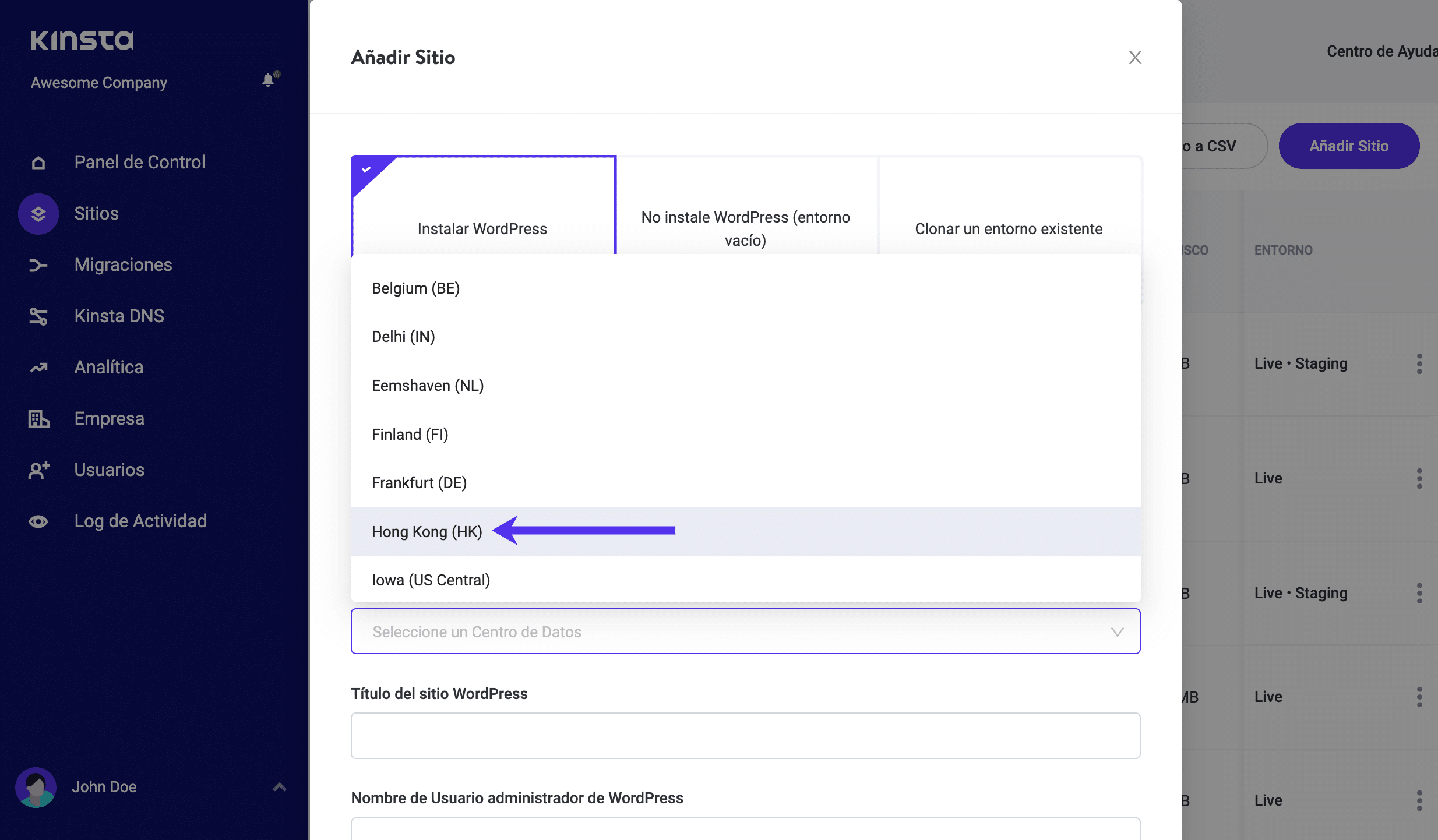
Task: Click the Sitios layers icon
Action: pos(38,214)
